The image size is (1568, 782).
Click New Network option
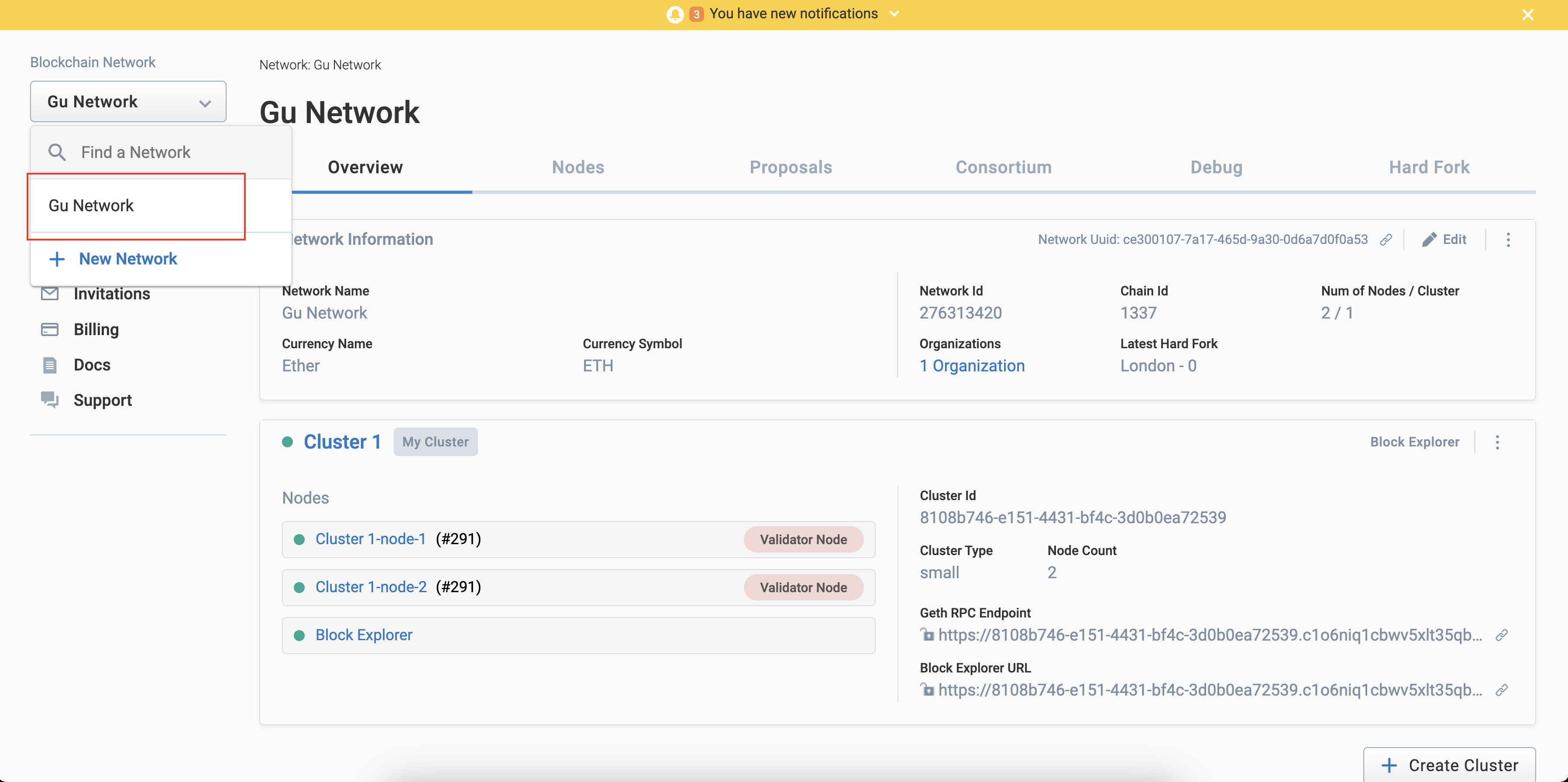tap(128, 259)
